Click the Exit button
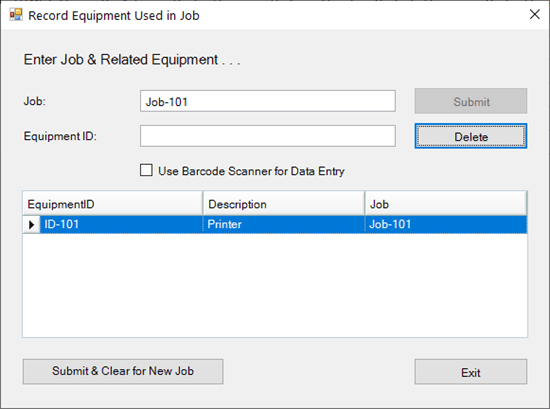Screen dimensions: 550x409 pos(471,372)
